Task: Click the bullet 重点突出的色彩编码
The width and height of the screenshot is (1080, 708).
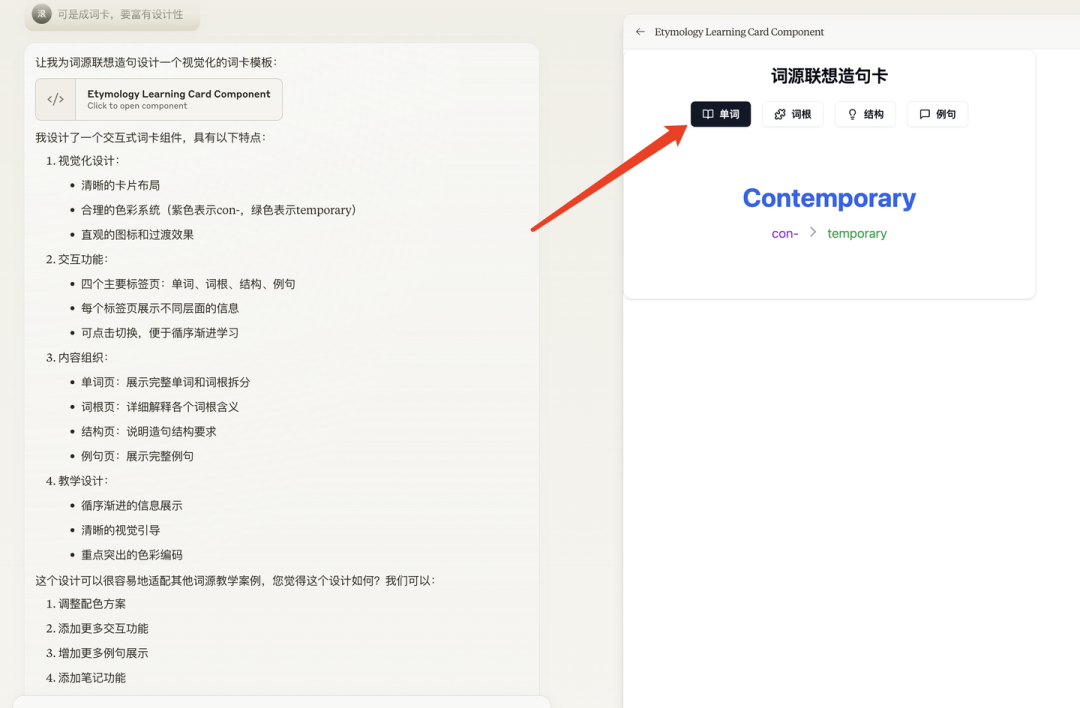Action: (132, 555)
